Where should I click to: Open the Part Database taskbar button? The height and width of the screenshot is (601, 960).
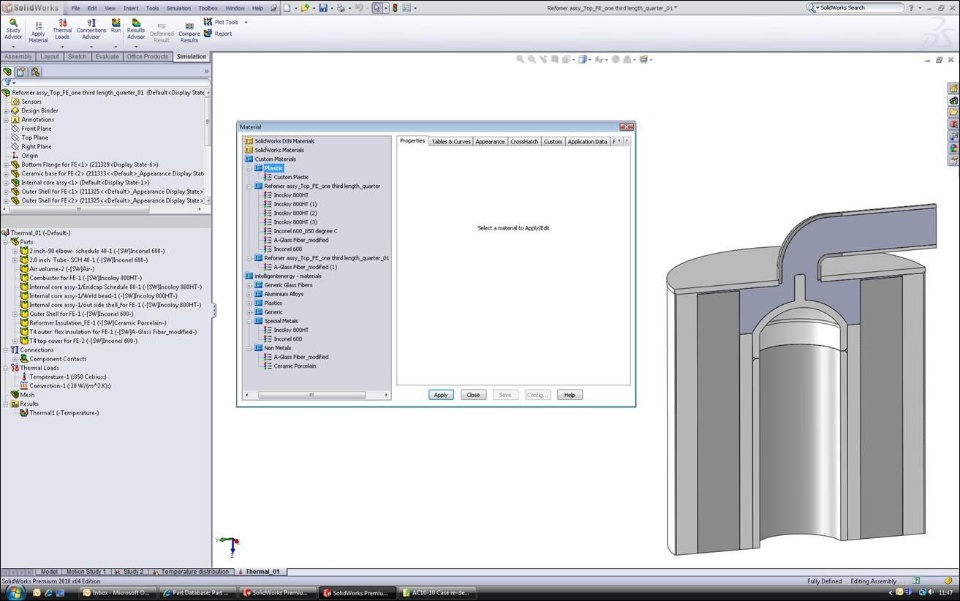click(198, 592)
